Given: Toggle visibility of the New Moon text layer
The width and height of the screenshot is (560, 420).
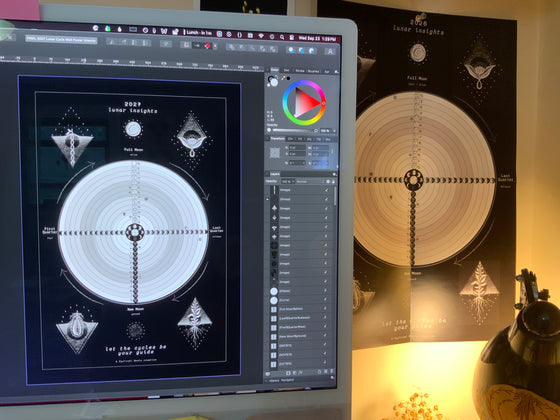Looking at the screenshot, I should (325, 336).
